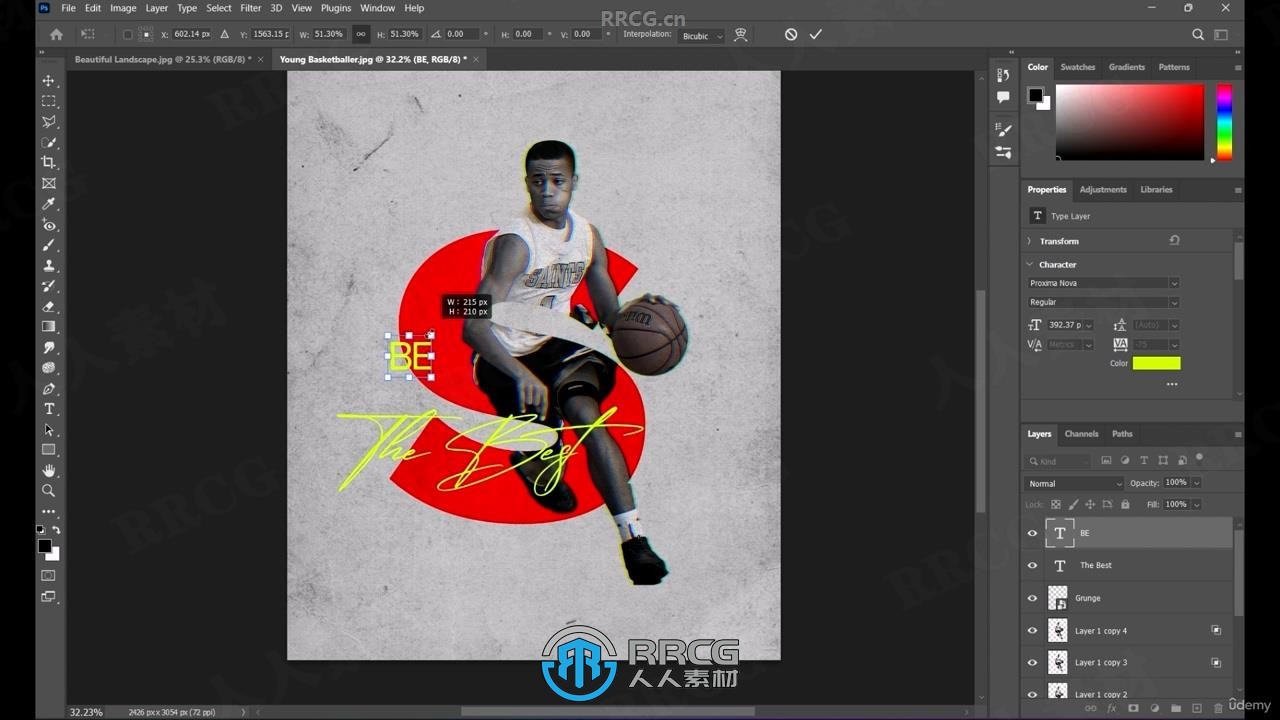Hide the Layer 1 copy 4 layer
This screenshot has height=720, width=1280.
click(x=1033, y=631)
